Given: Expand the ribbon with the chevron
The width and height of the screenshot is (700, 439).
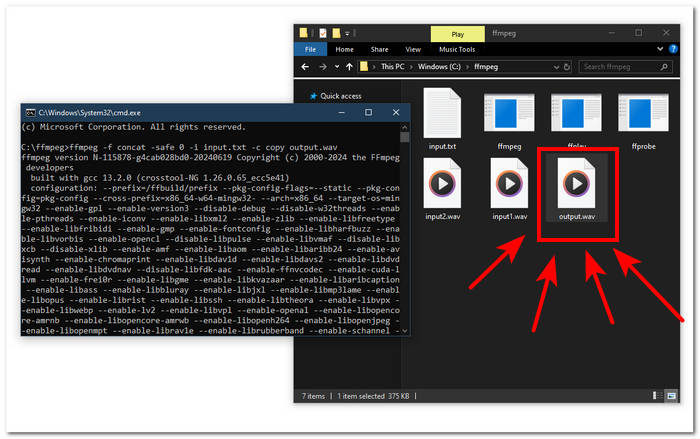Looking at the screenshot, I should tap(660, 49).
